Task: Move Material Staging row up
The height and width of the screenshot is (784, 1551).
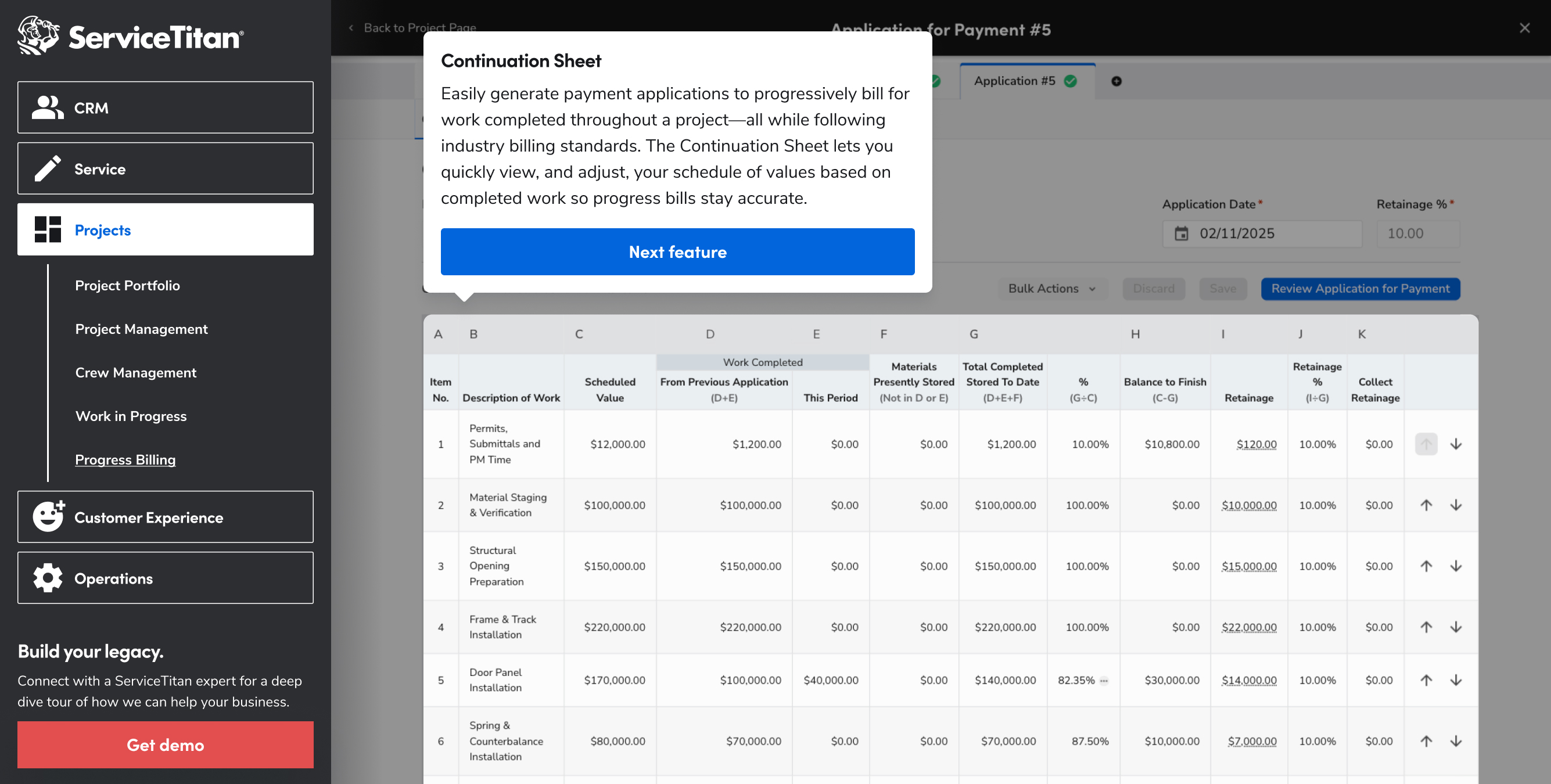Action: pyautogui.click(x=1426, y=505)
